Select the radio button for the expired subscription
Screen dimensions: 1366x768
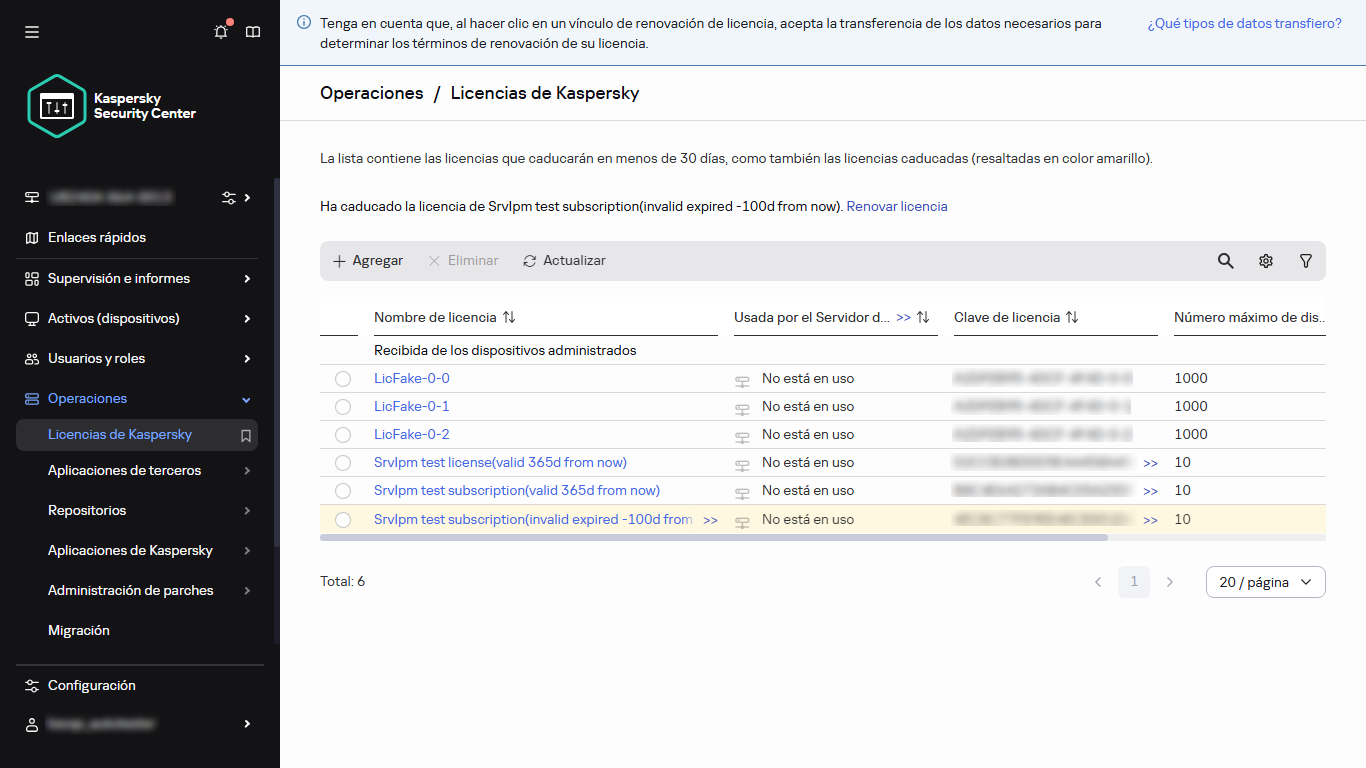pos(343,519)
